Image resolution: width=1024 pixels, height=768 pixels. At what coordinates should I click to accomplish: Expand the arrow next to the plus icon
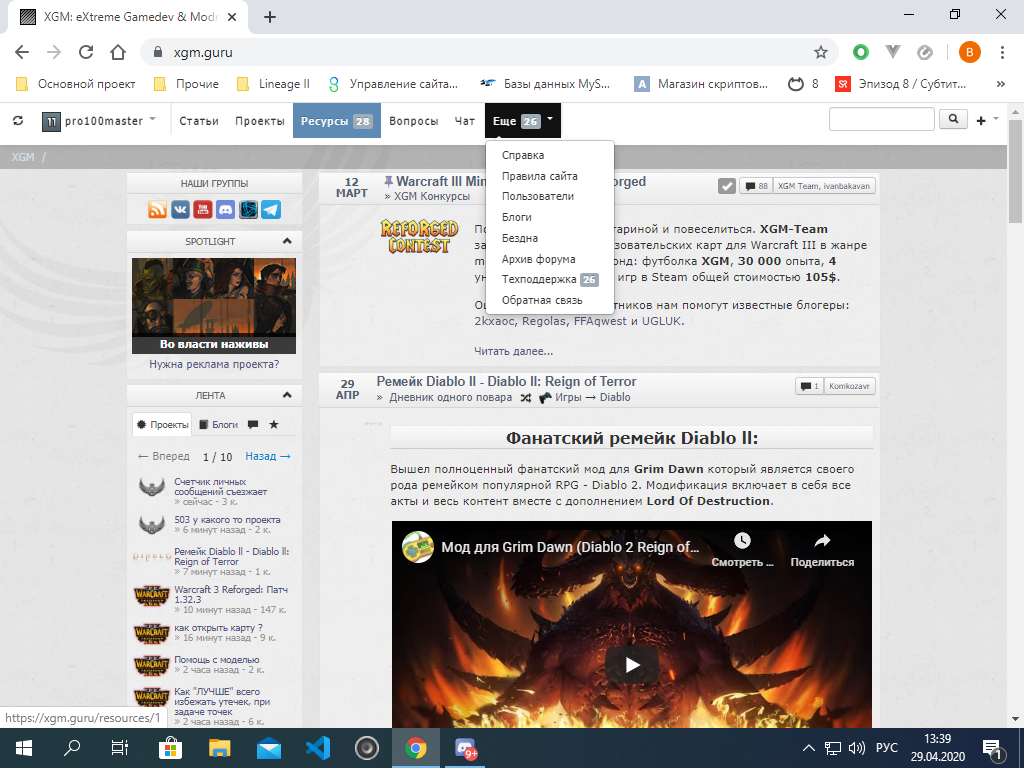(995, 119)
